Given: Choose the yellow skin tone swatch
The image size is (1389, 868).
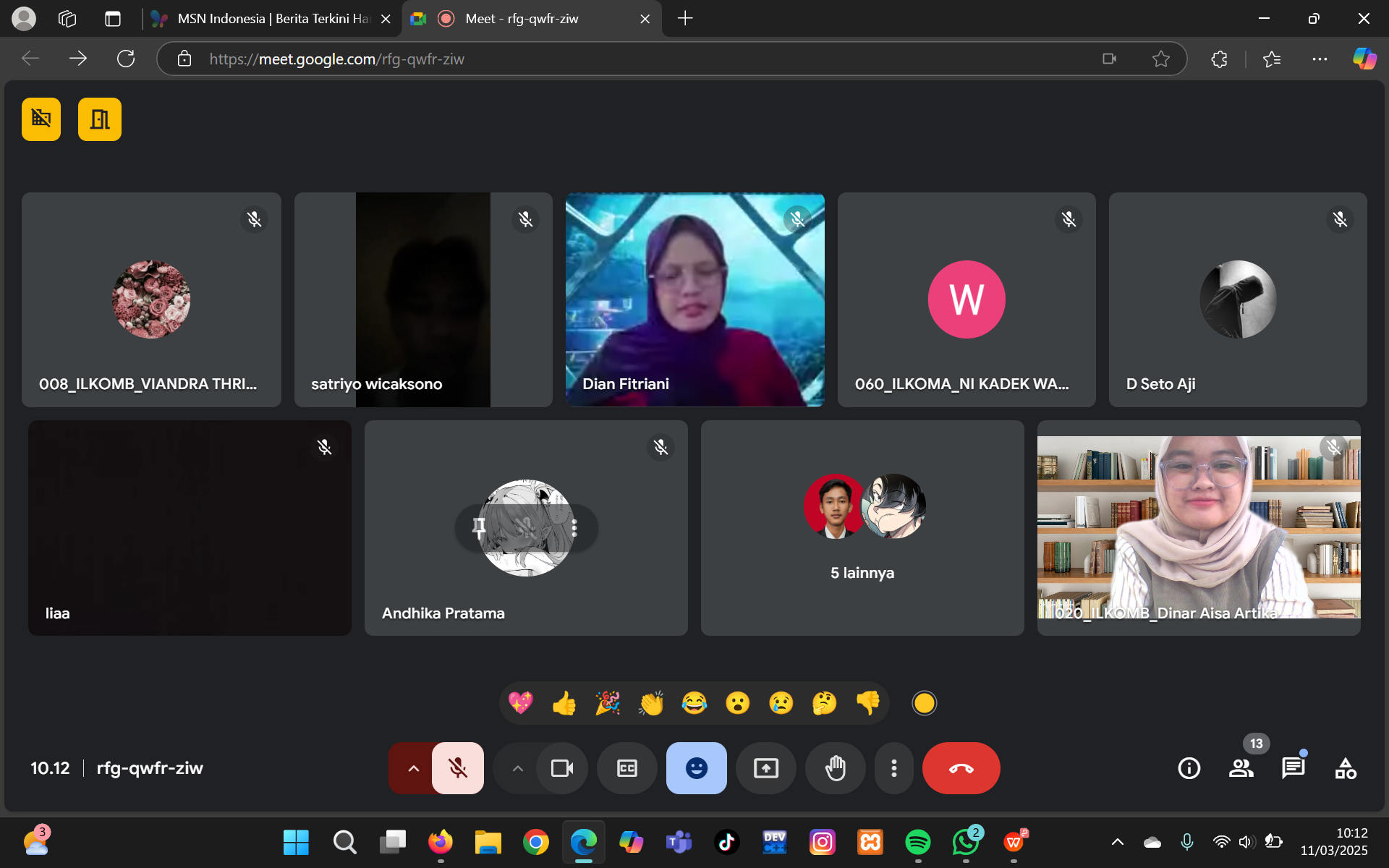Looking at the screenshot, I should 924,703.
